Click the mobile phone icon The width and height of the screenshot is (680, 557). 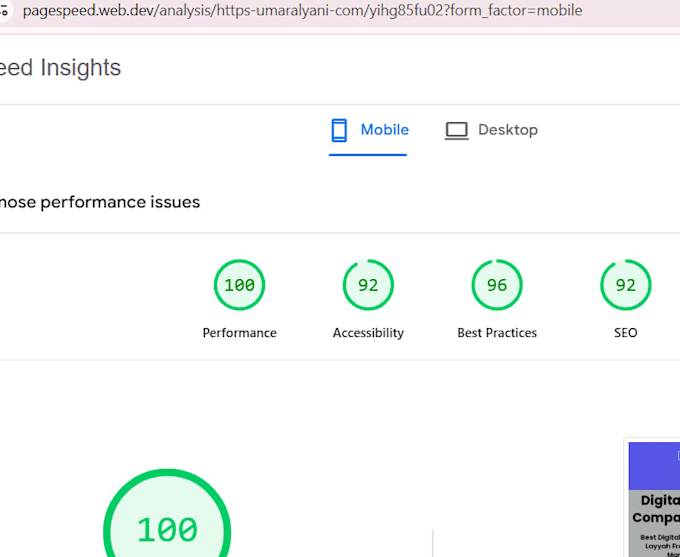(x=339, y=130)
